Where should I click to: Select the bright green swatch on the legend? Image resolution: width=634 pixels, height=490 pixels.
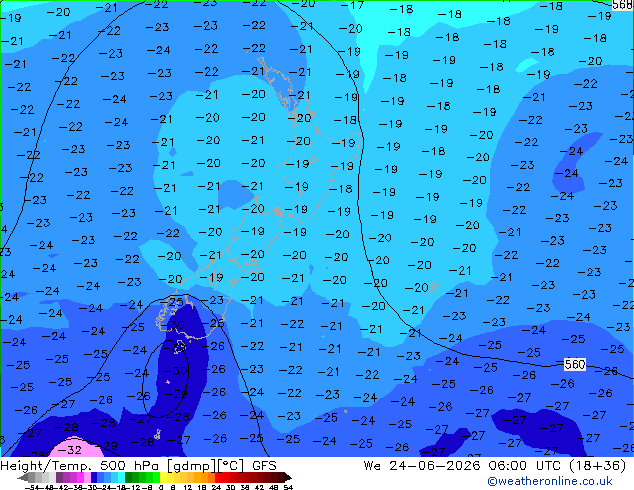(x=156, y=477)
